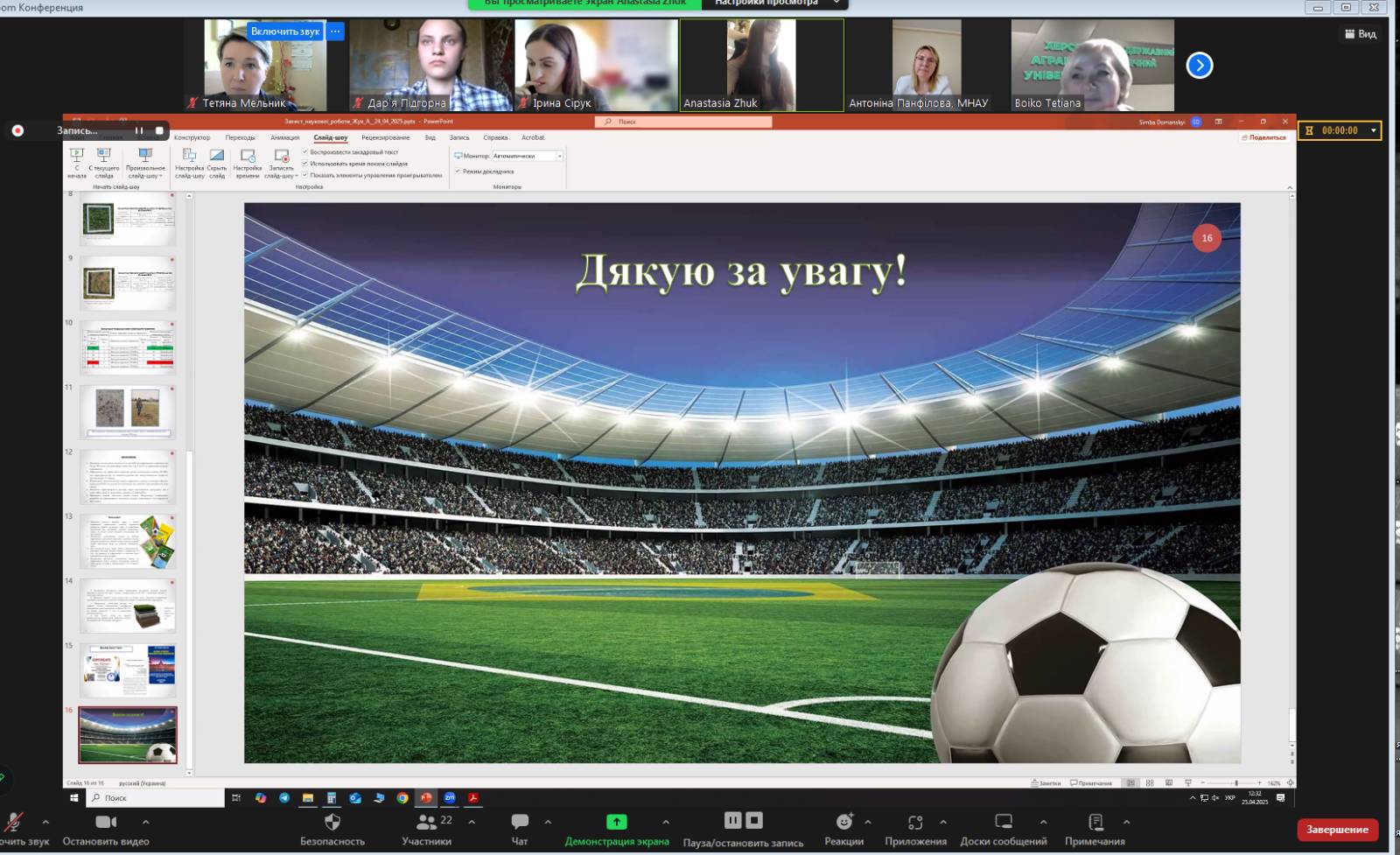Open the View layout button in Zoom
1400x855 pixels.
tap(1361, 34)
